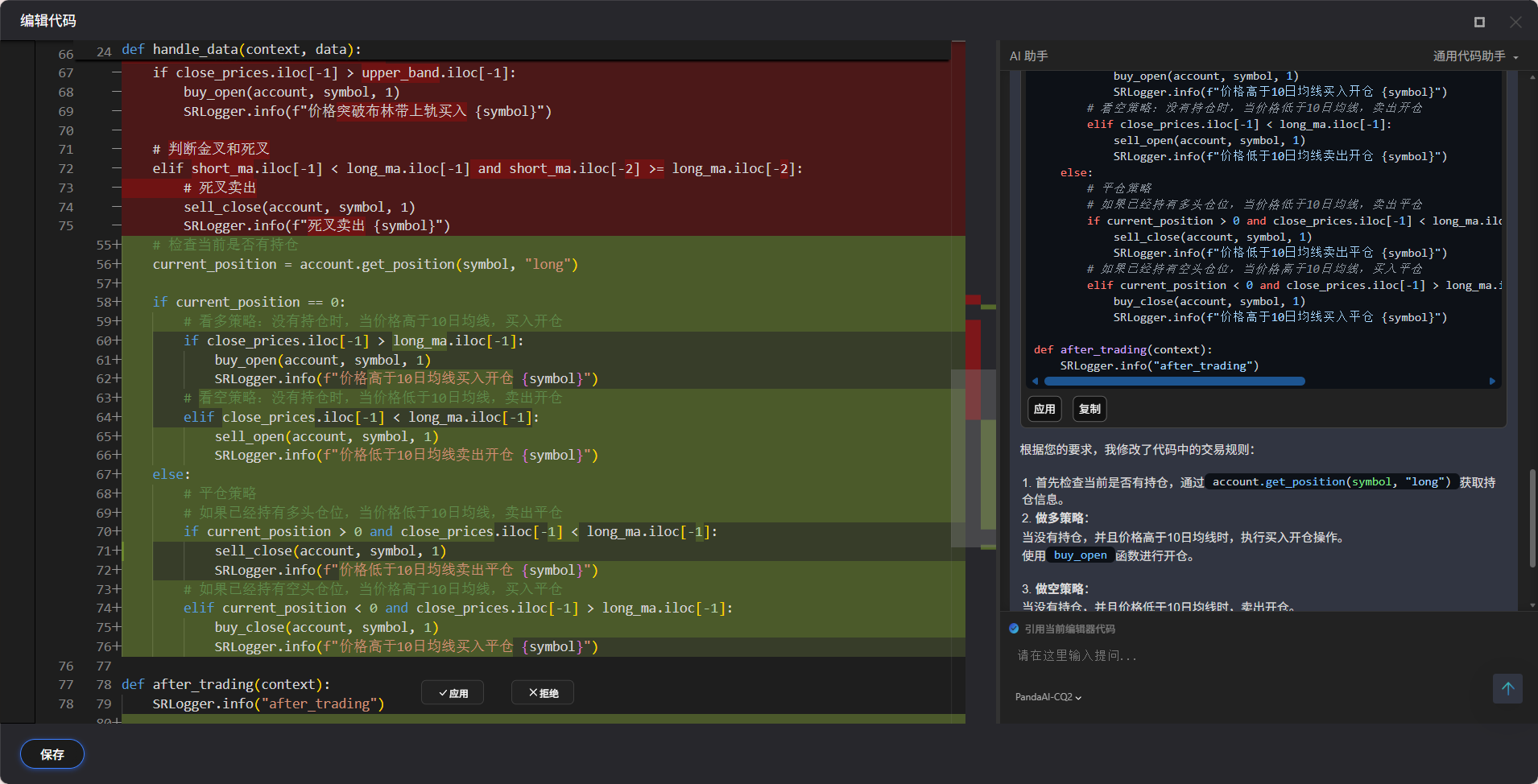1538x784 pixels.
Task: Click the editor line 'def after_trading(context):'
Action: tap(226, 685)
